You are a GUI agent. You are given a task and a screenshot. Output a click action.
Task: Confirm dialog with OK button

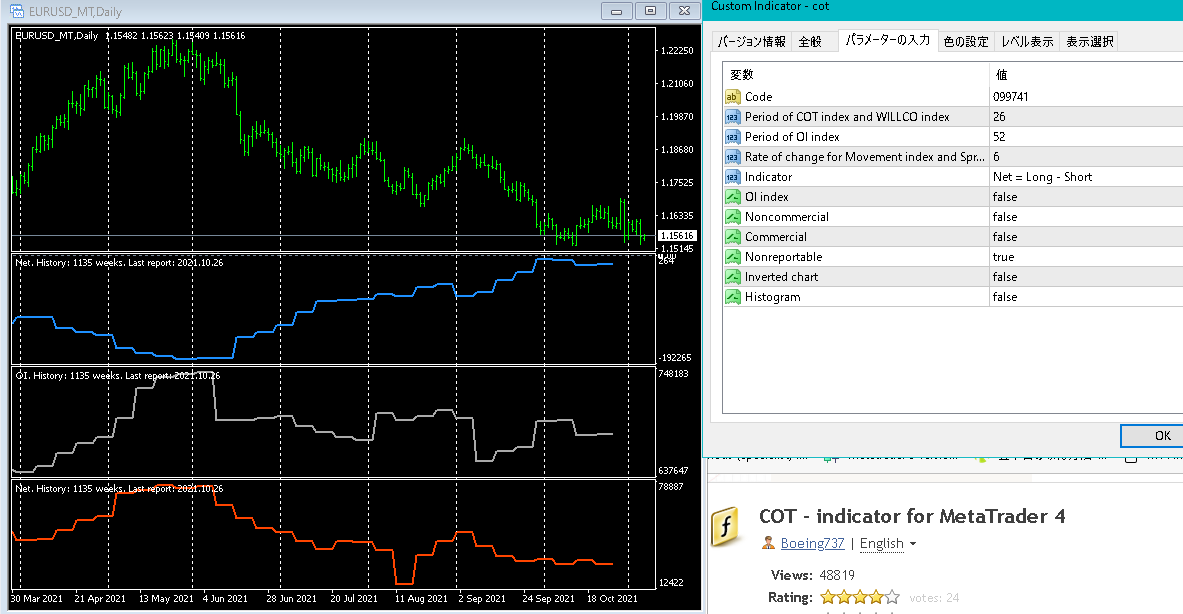click(x=1153, y=435)
